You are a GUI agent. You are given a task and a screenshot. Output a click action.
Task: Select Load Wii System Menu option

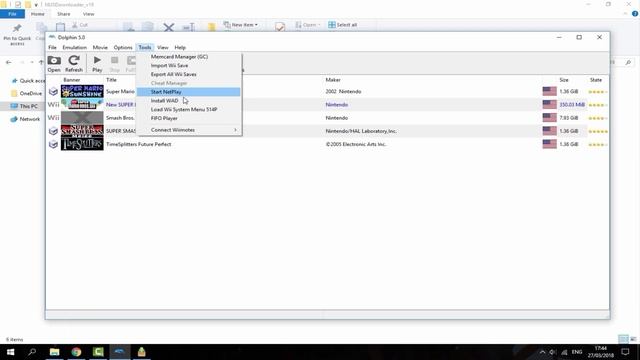tap(189, 109)
